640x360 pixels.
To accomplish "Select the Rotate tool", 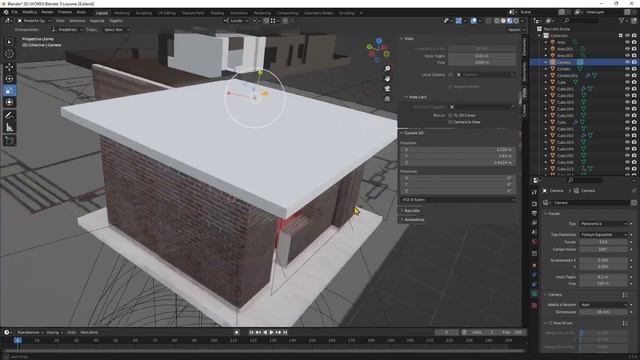I will tap(9, 78).
